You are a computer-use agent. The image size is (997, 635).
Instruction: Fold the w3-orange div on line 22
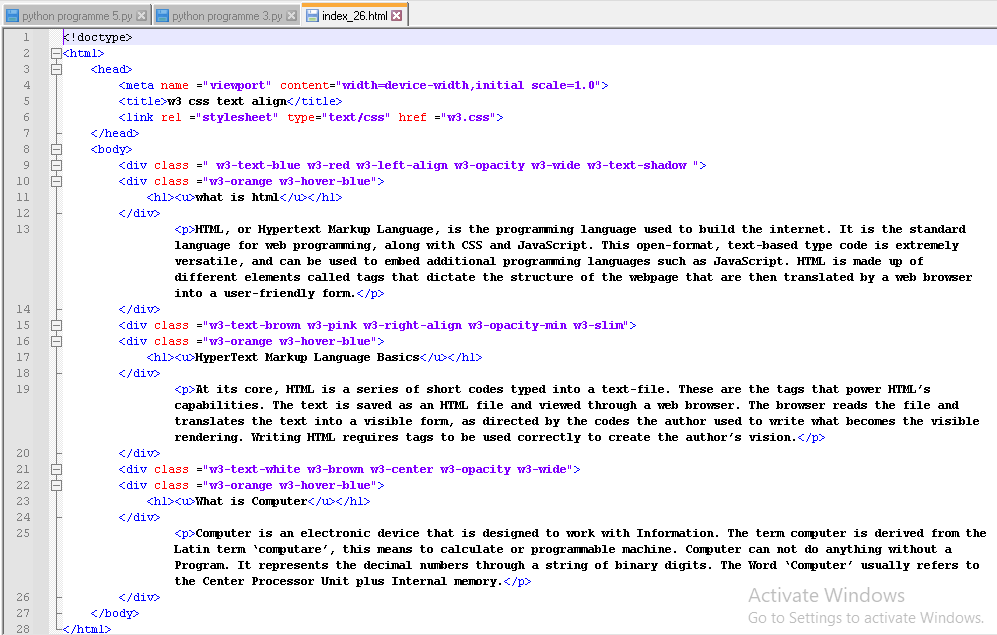56,485
